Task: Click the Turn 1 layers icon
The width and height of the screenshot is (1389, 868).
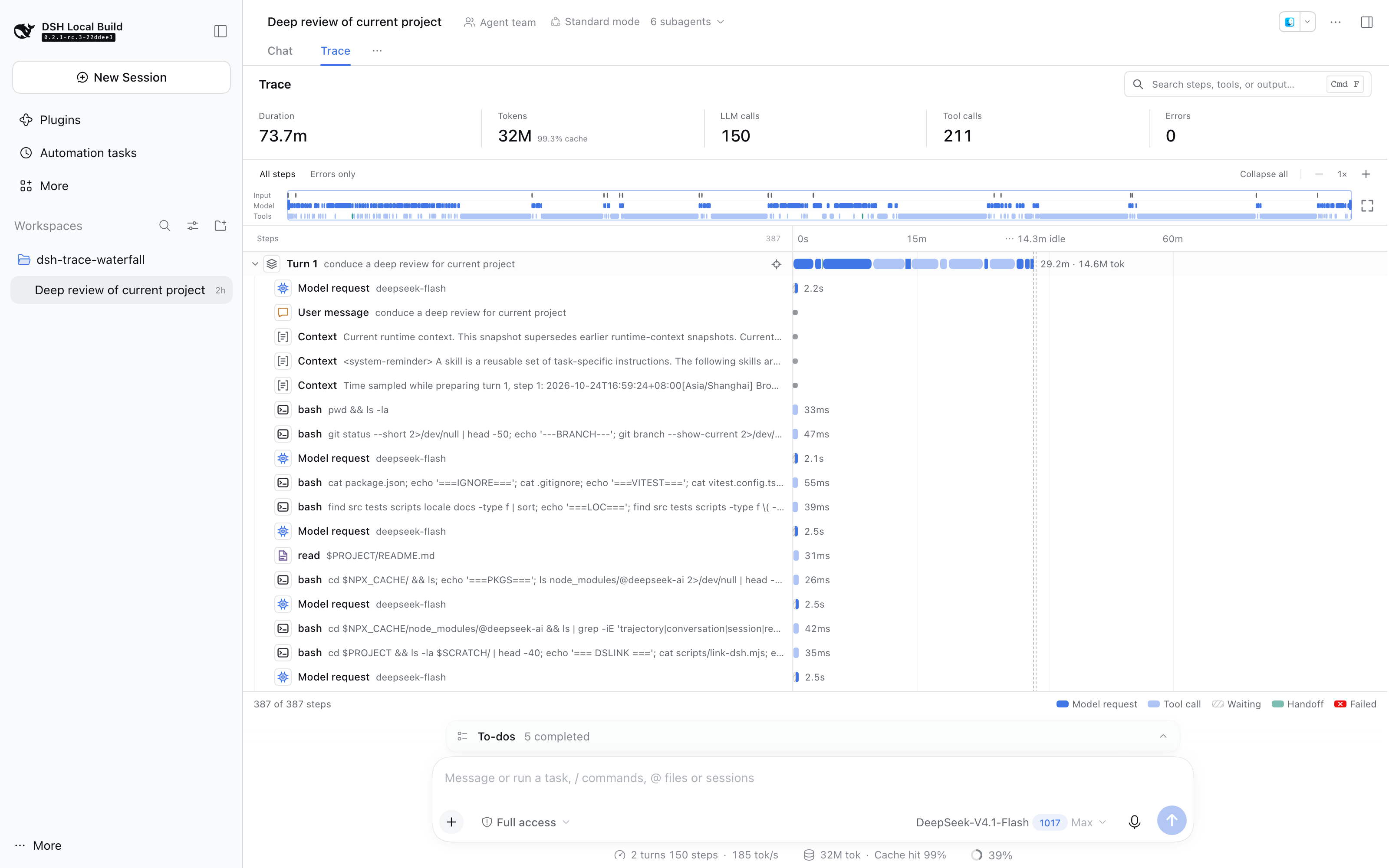Action: [x=272, y=264]
